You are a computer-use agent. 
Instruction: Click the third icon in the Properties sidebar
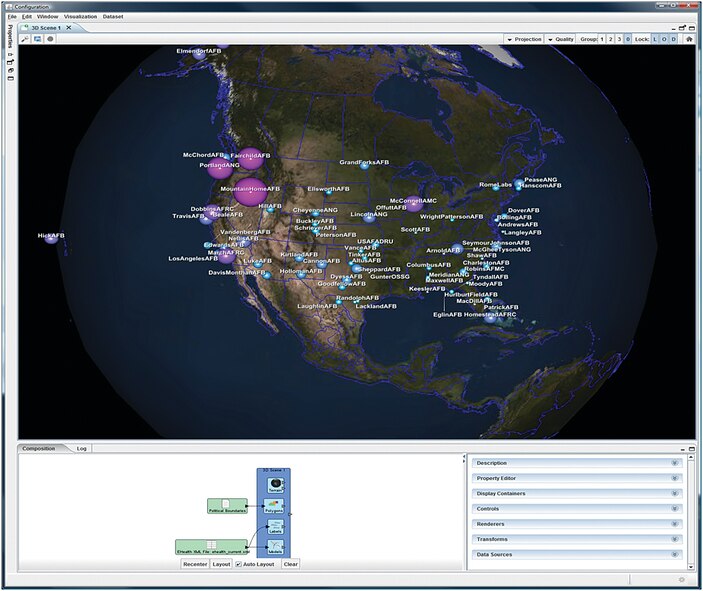[x=11, y=70]
